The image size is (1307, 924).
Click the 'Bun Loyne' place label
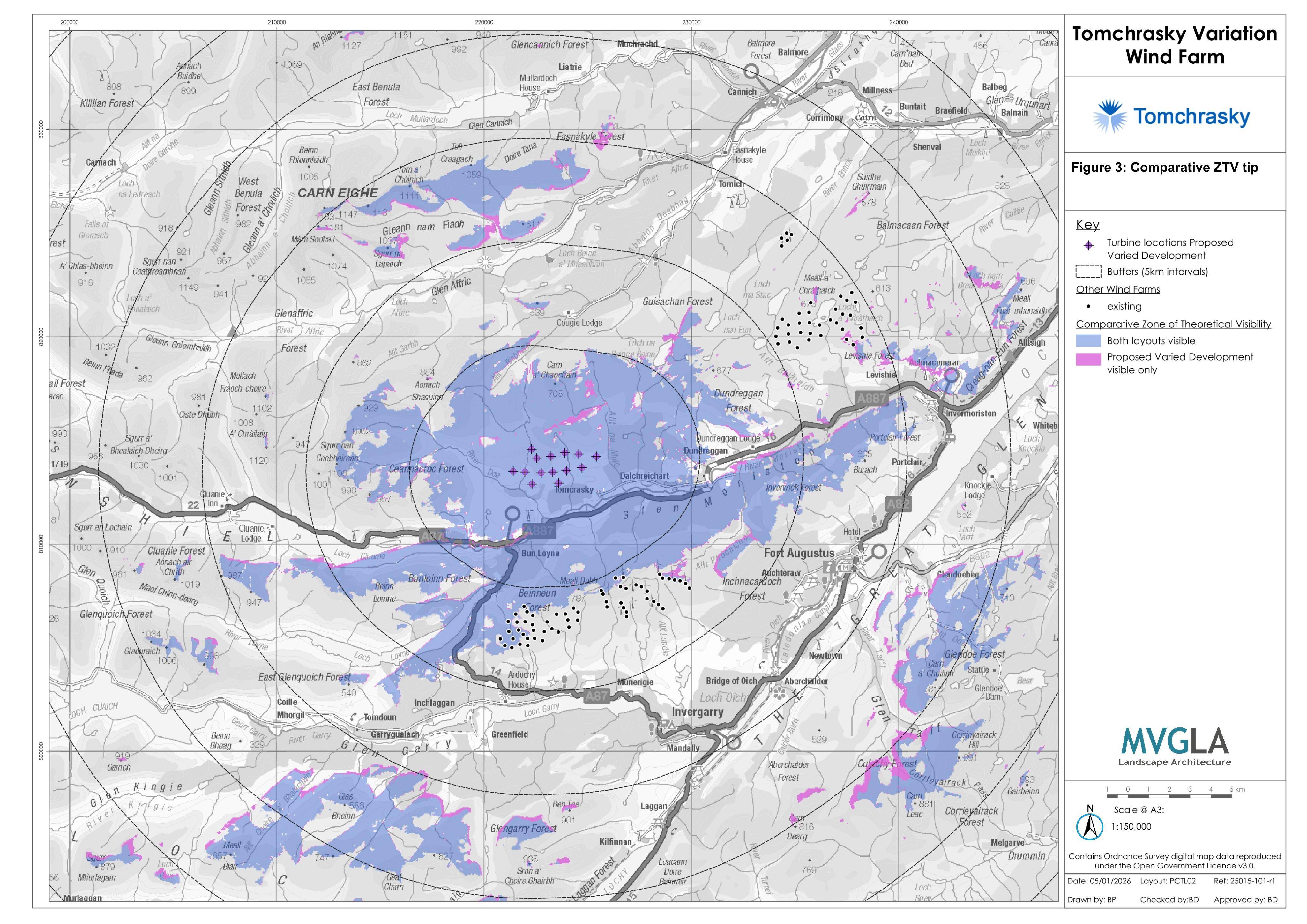540,553
